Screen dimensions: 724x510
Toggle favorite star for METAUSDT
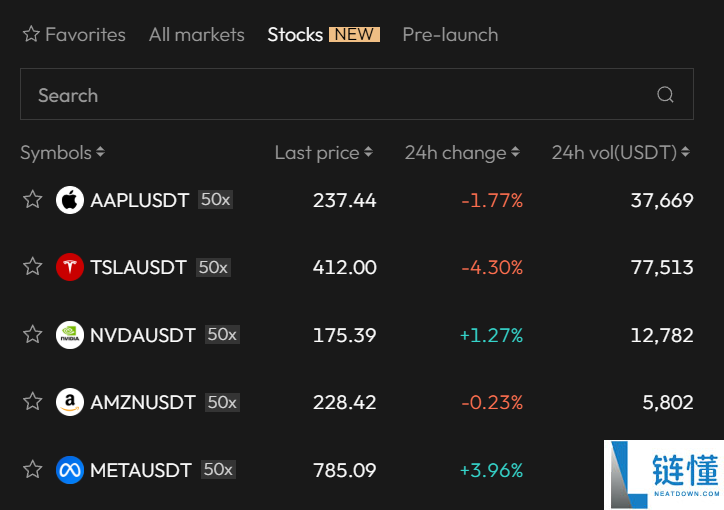pyautogui.click(x=33, y=469)
